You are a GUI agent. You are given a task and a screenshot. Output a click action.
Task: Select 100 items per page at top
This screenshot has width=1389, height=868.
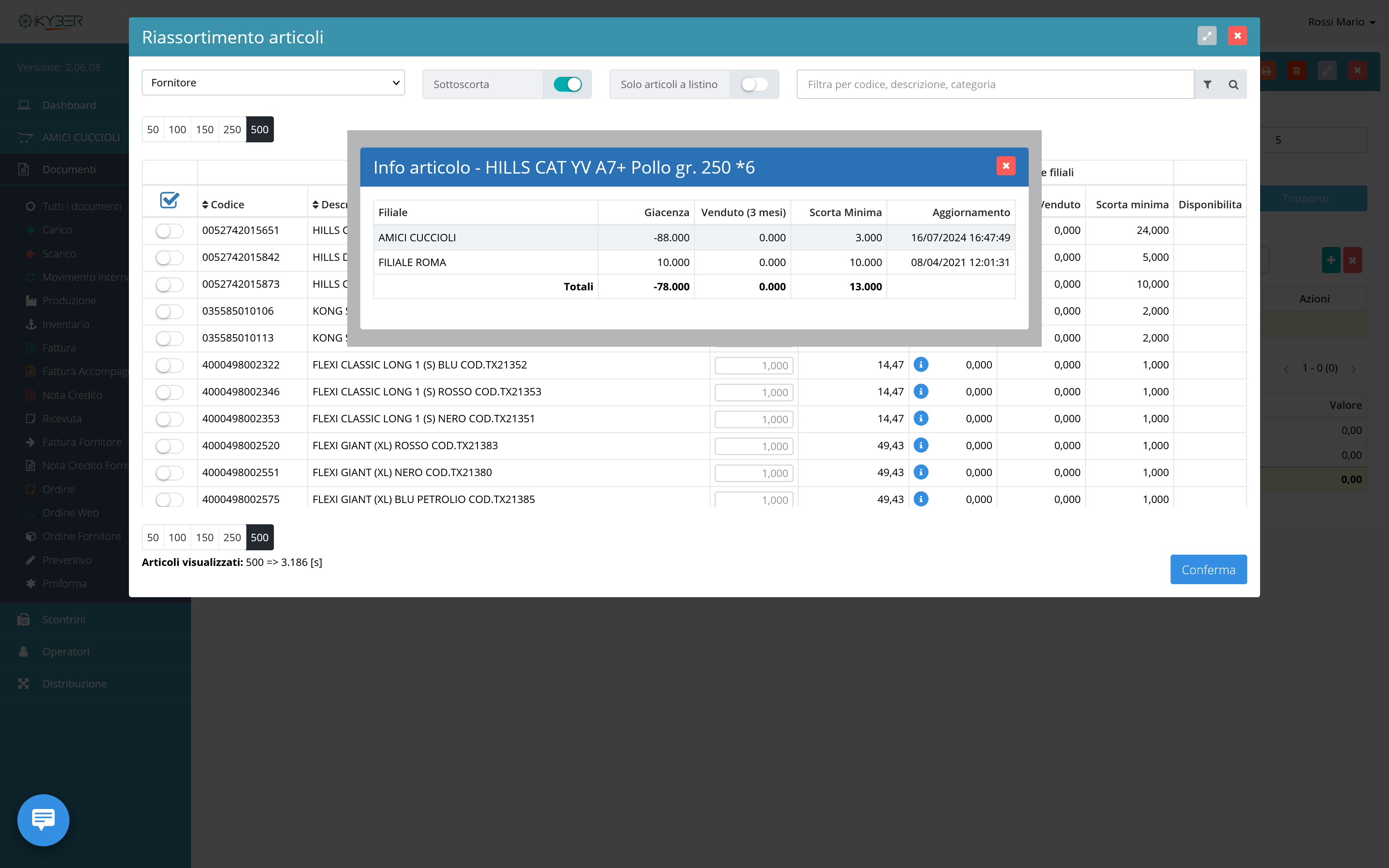(178, 129)
